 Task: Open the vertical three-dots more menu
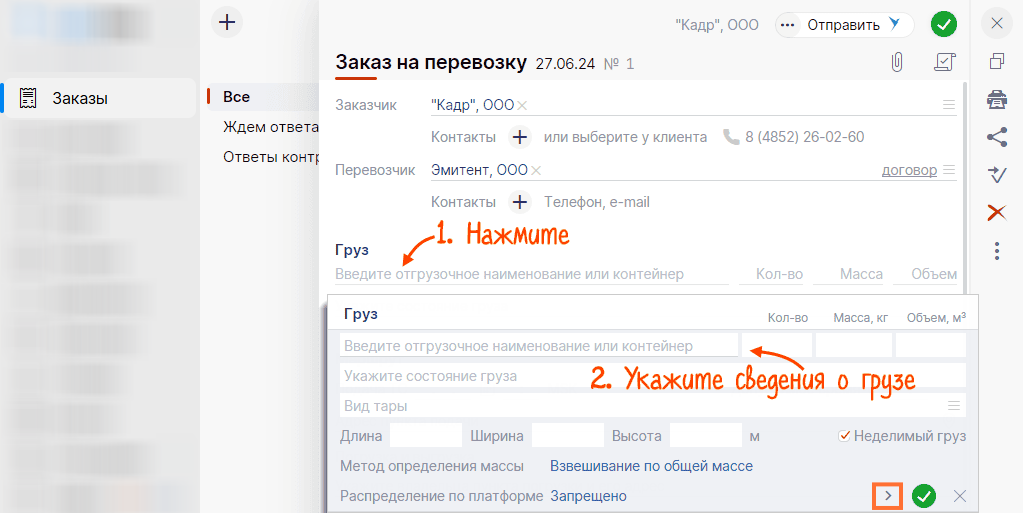click(x=997, y=251)
